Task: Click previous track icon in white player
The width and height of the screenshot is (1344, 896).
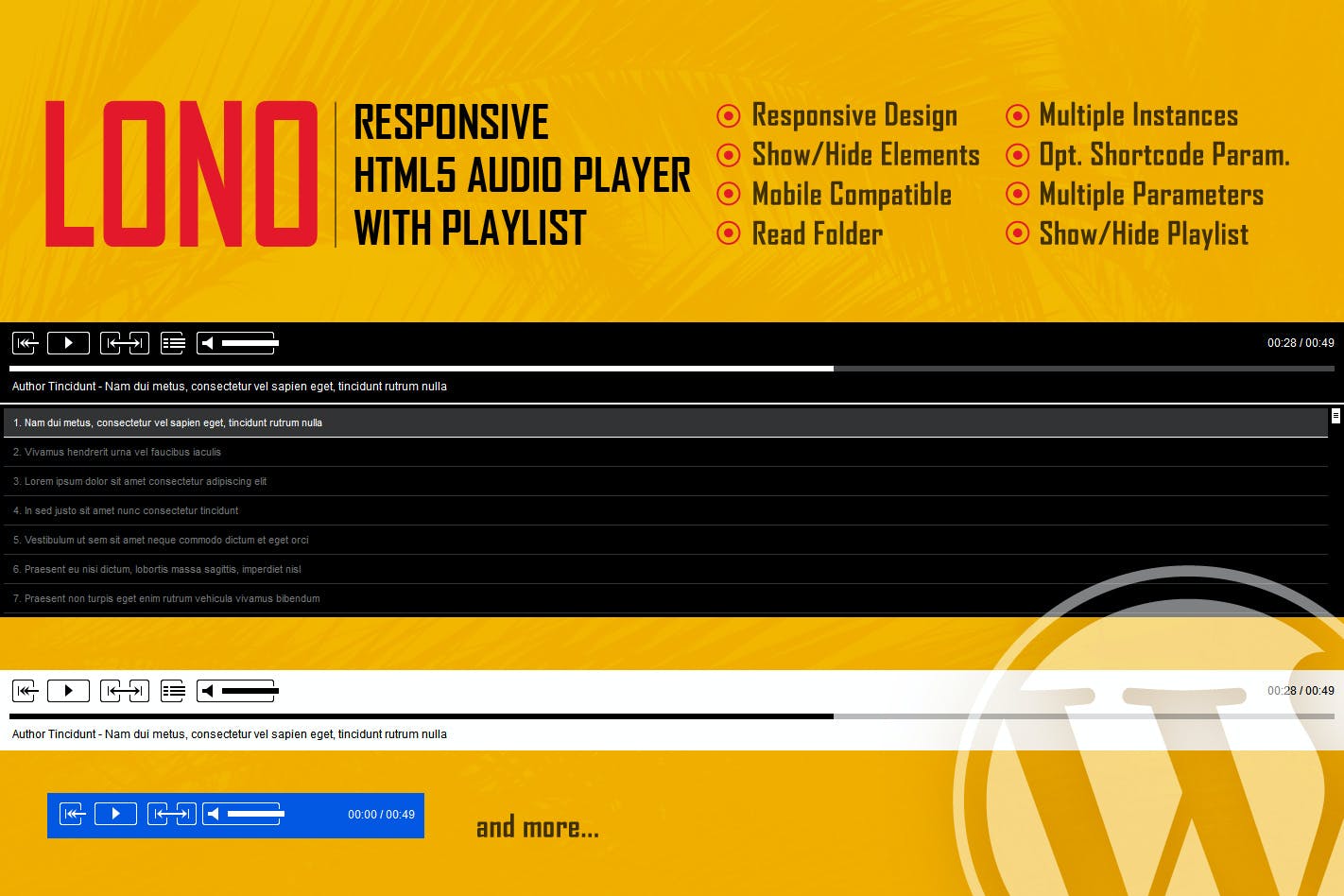Action: tap(25, 691)
